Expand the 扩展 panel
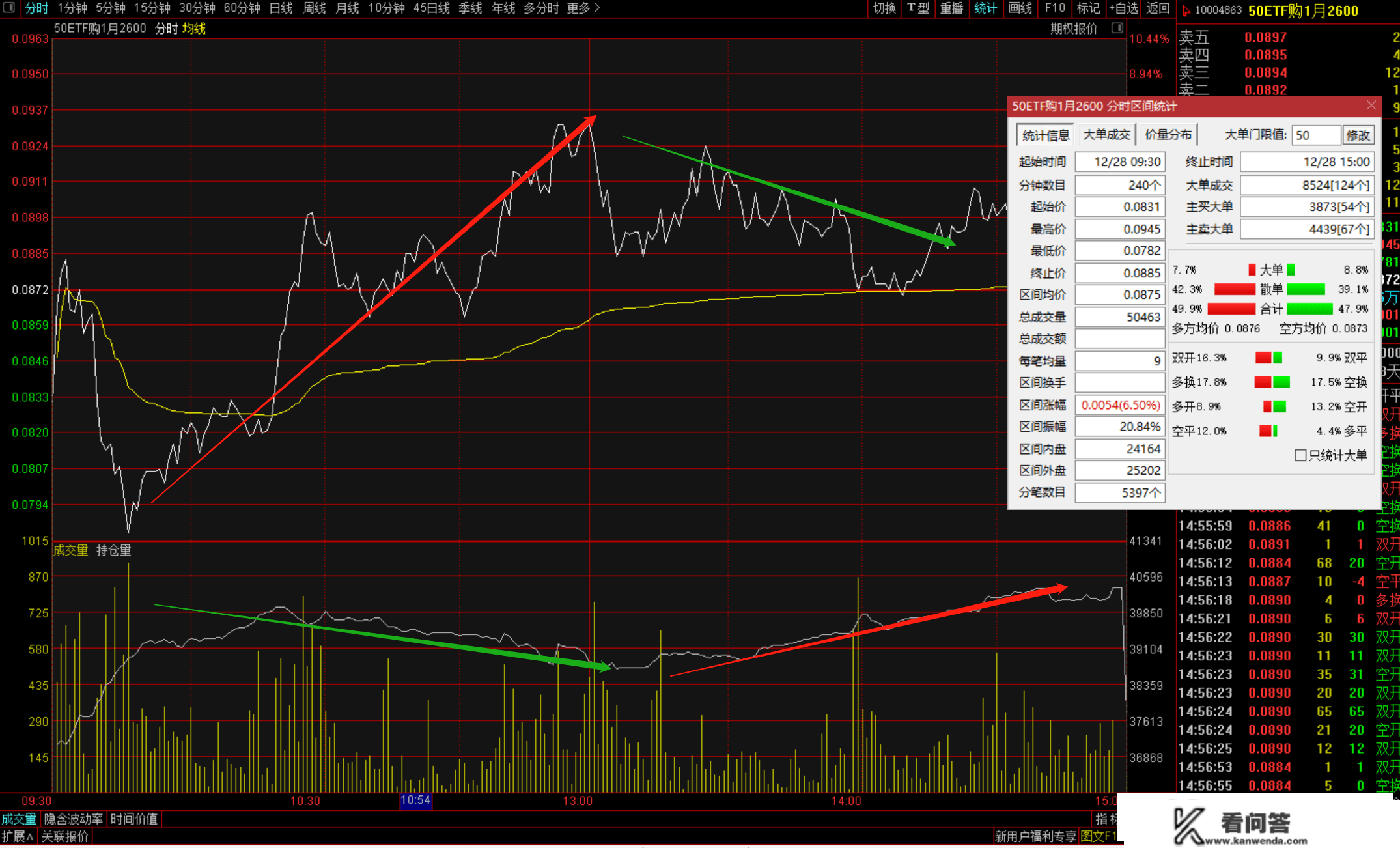This screenshot has width=1400, height=848. pyautogui.click(x=18, y=836)
